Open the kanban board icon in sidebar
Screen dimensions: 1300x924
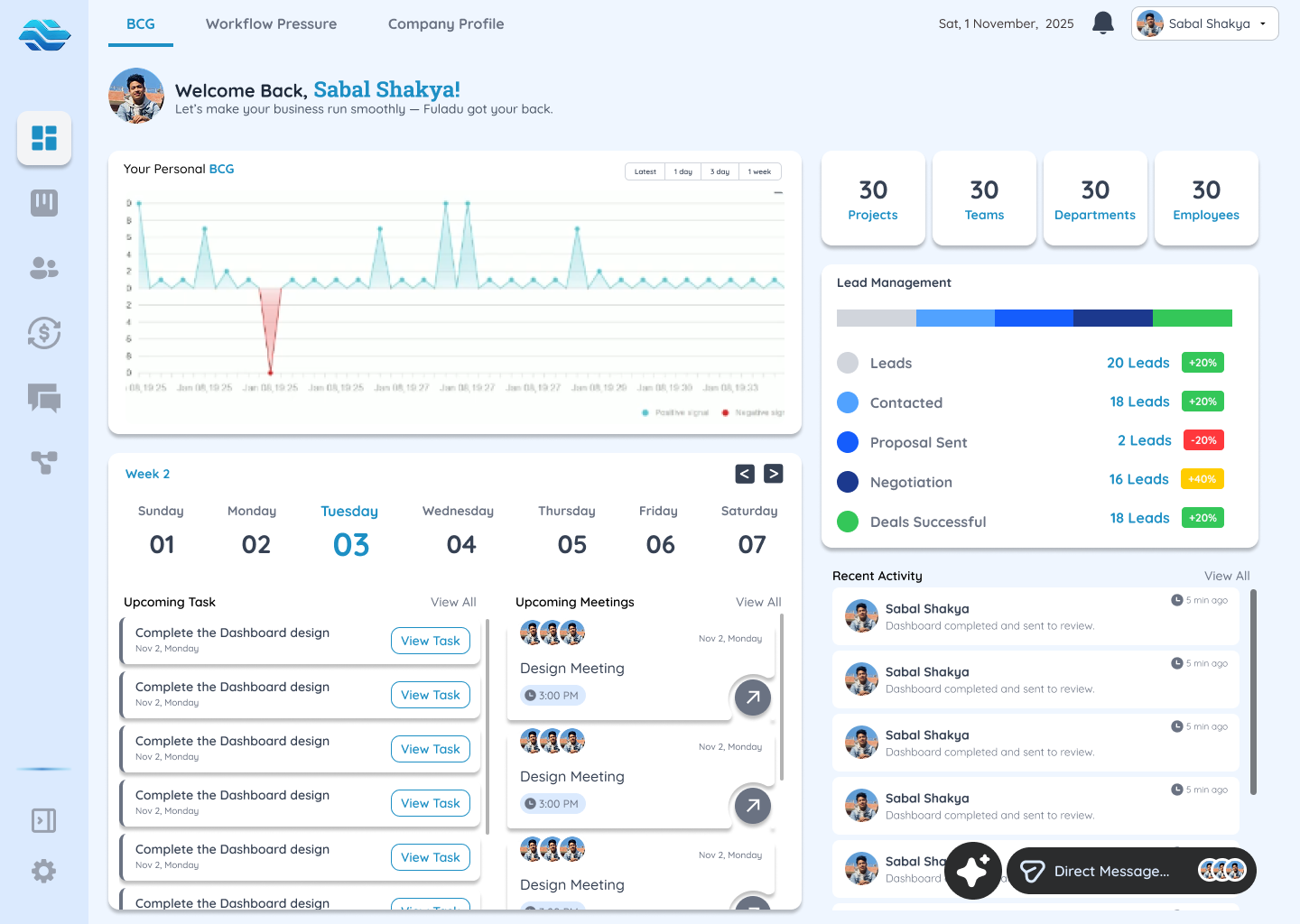(x=44, y=203)
